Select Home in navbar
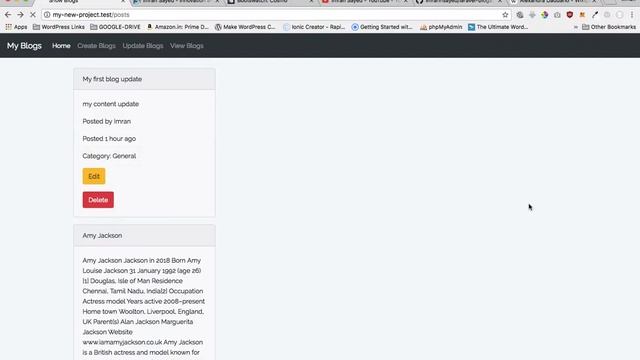The width and height of the screenshot is (640, 360). pos(61,46)
